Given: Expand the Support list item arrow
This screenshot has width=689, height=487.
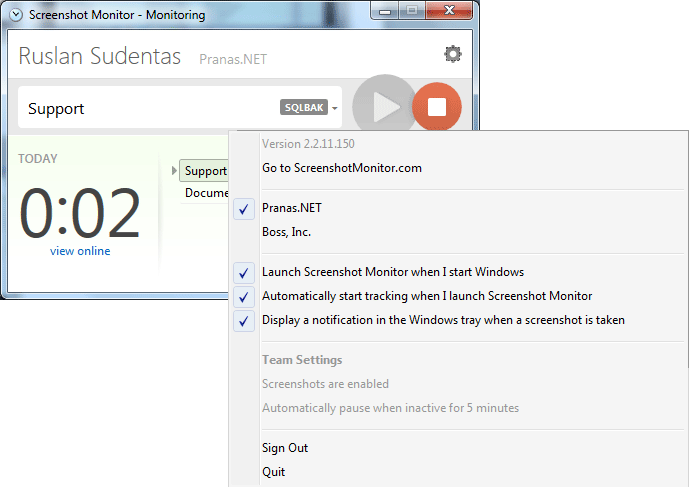Looking at the screenshot, I should tap(174, 171).
